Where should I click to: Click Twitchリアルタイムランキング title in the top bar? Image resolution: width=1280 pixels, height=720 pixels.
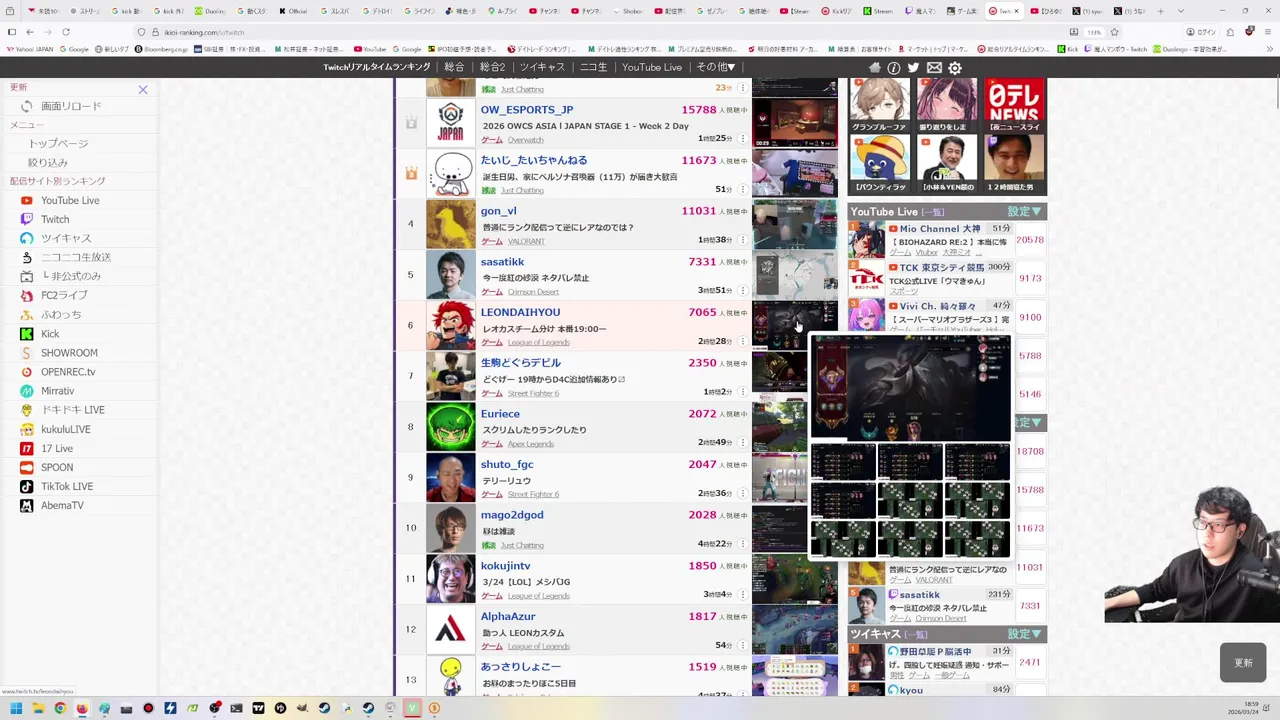pos(376,67)
